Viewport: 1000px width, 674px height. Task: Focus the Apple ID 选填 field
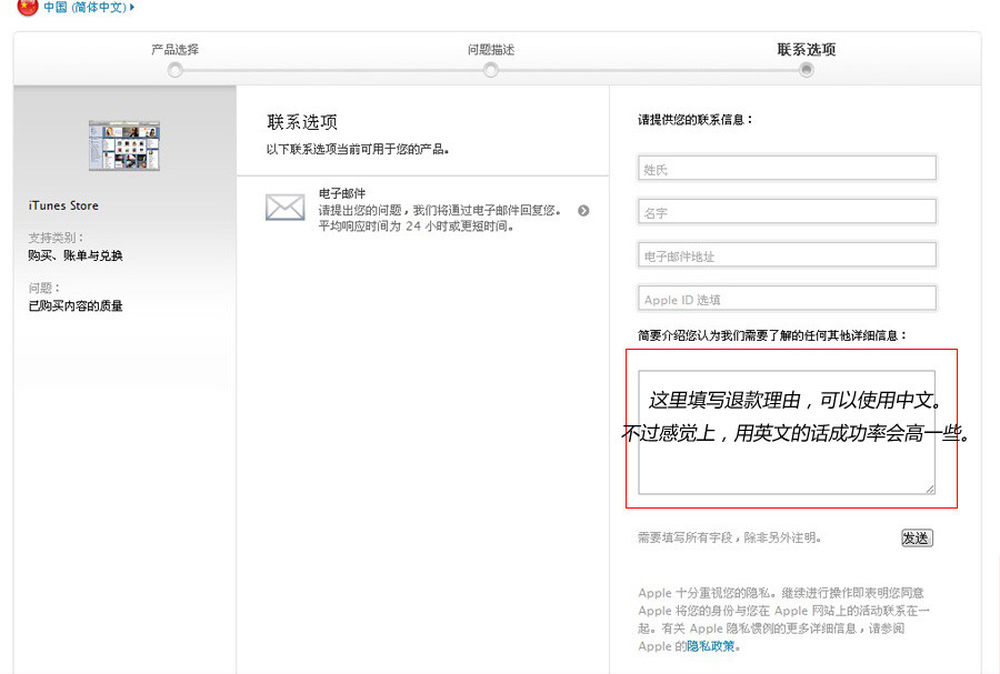point(787,298)
